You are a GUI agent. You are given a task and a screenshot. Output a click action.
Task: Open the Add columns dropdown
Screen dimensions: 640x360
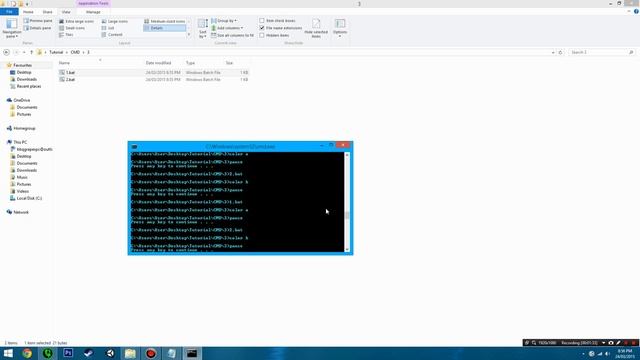pos(227,28)
